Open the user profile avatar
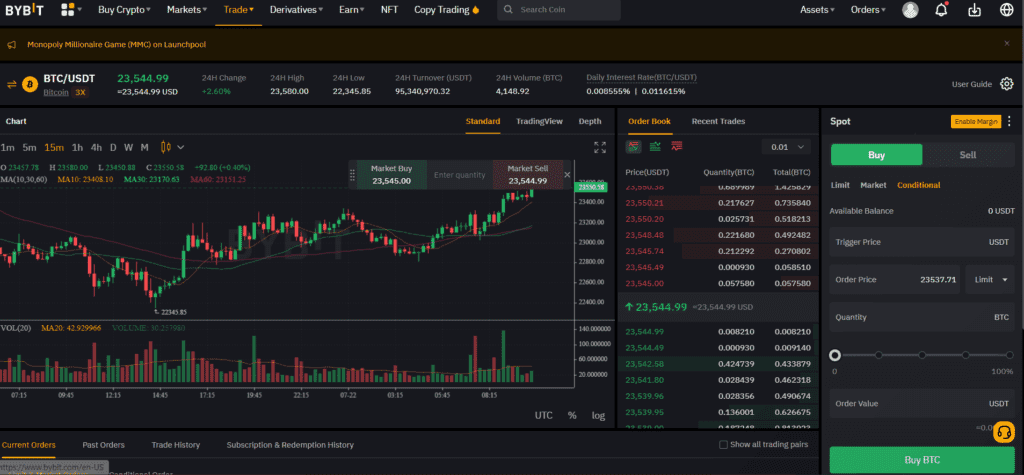The image size is (1024, 475). coord(910,10)
